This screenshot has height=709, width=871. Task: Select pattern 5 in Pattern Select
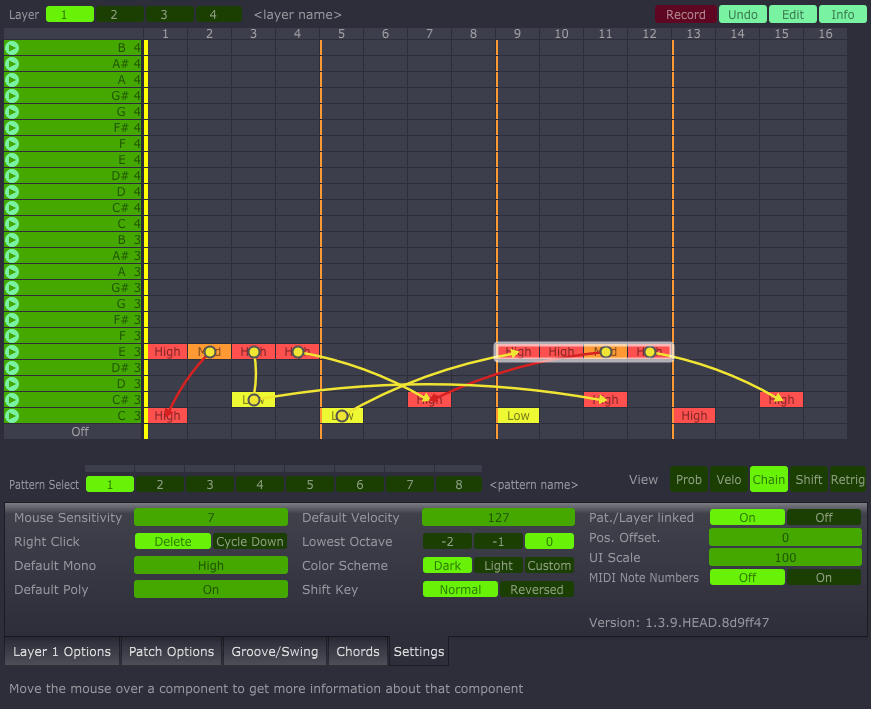pyautogui.click(x=310, y=485)
